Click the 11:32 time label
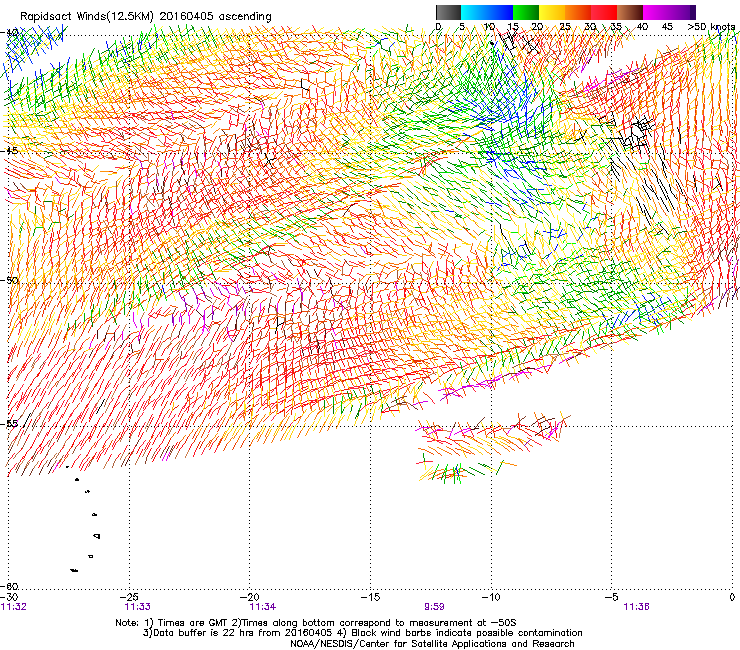The width and height of the screenshot is (740, 650). click(x=14, y=607)
